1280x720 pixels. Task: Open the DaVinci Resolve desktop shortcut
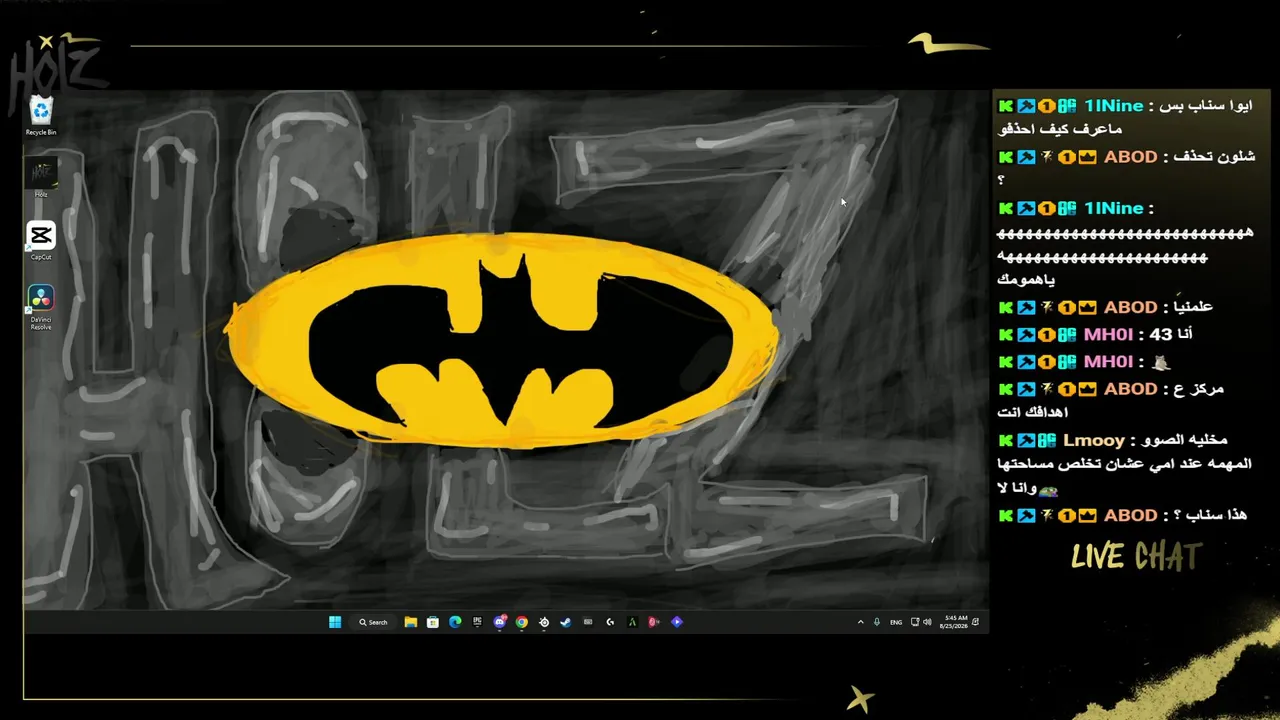[x=41, y=307]
